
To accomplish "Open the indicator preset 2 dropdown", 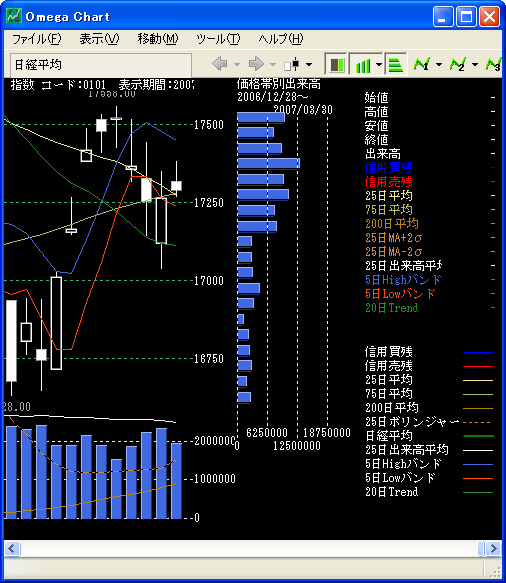I will coord(475,65).
